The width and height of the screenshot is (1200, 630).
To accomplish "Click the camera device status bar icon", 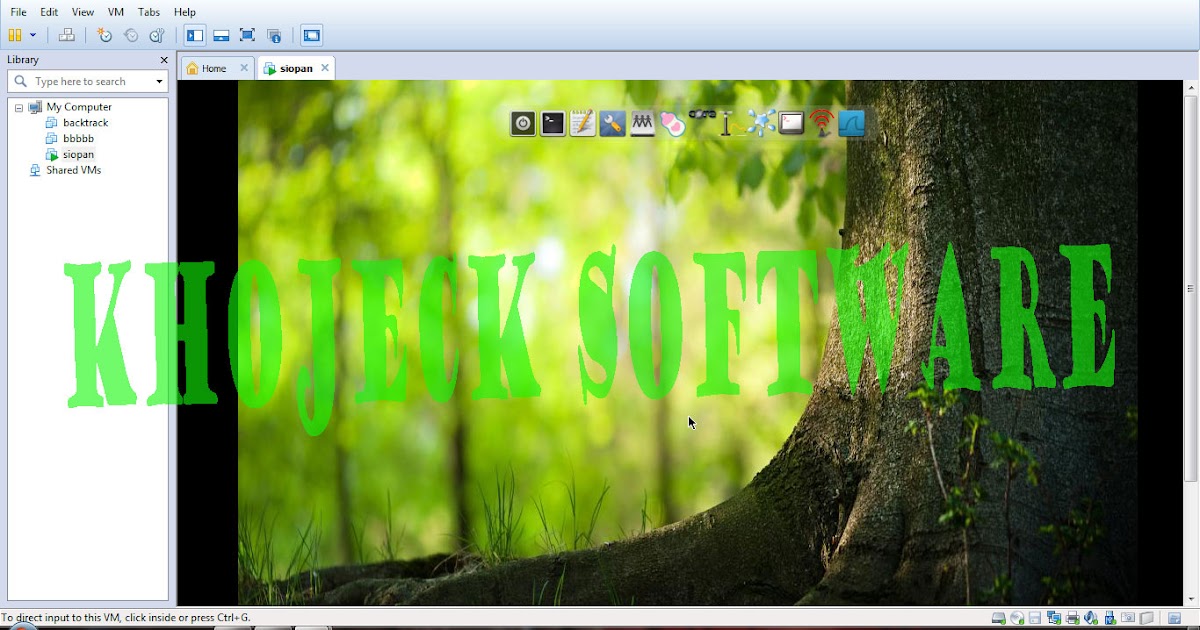I will point(1128,619).
